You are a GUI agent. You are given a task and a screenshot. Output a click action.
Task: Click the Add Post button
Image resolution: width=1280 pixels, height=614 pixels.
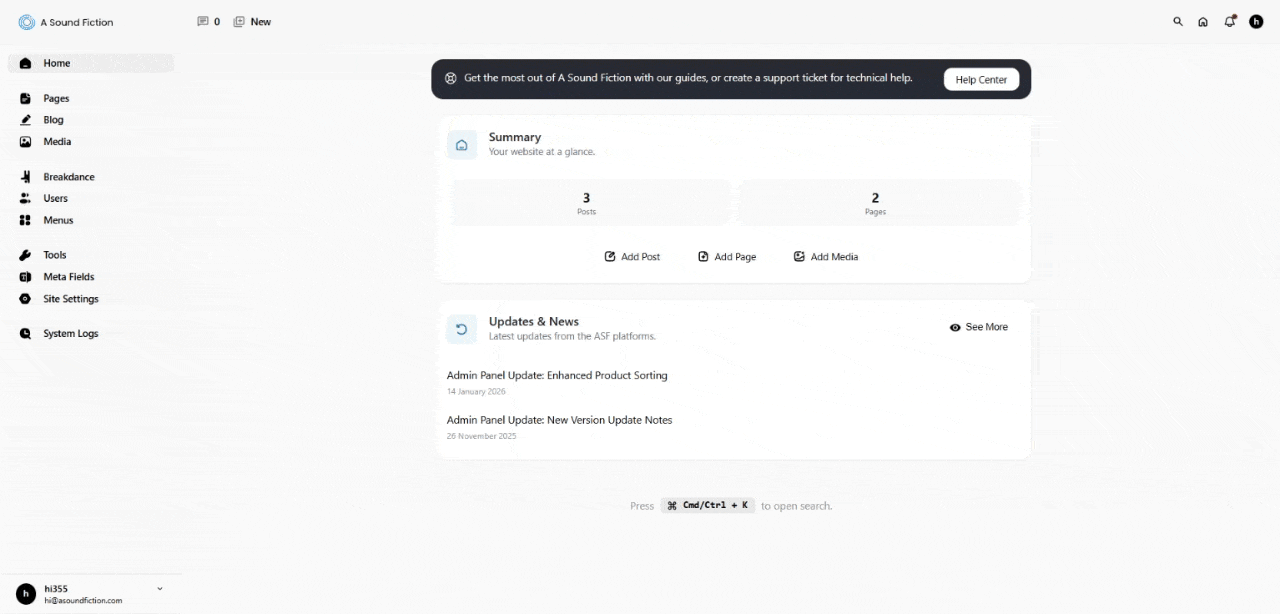632,257
